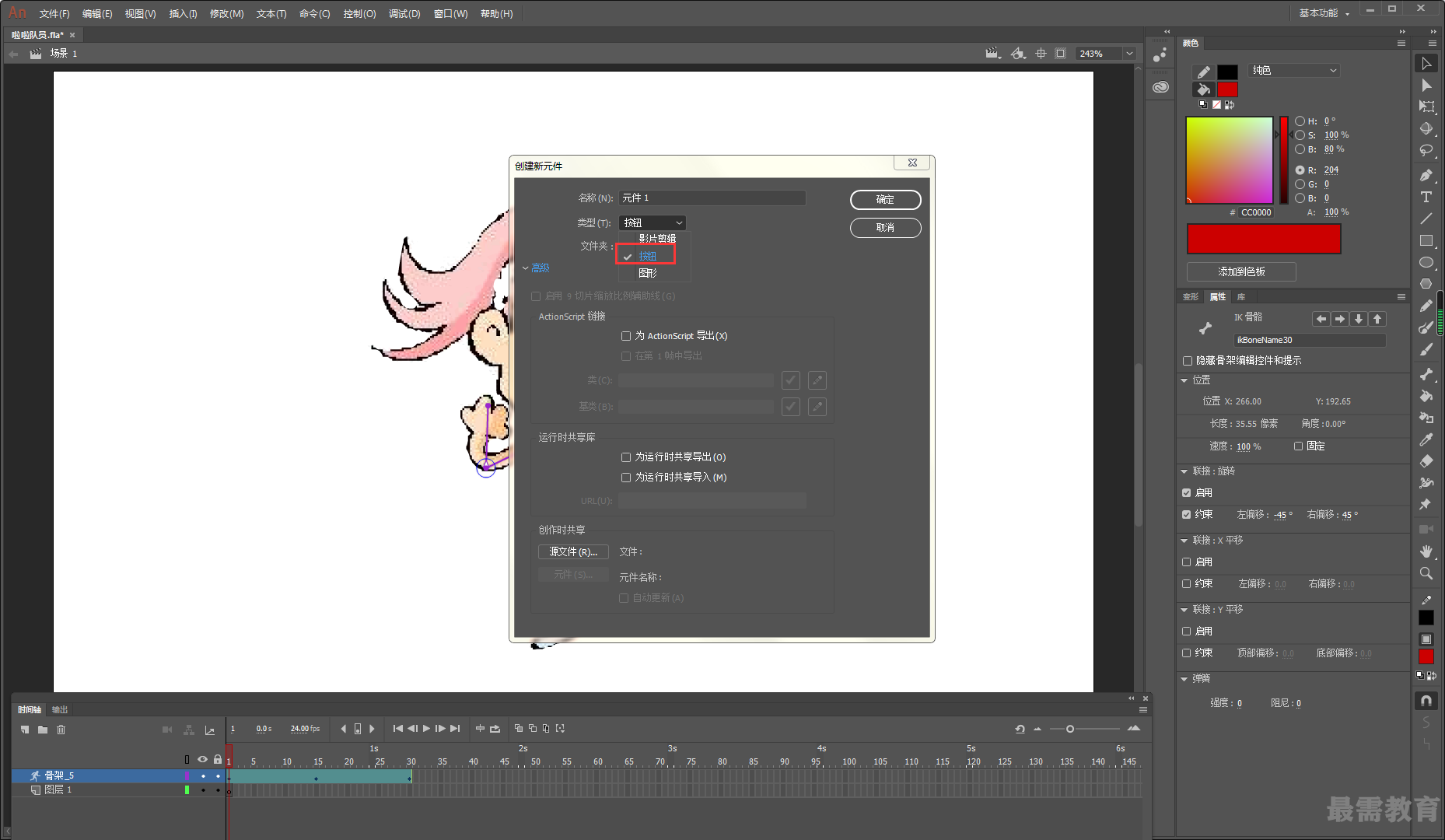
Task: Open the Modify menu
Action: [227, 14]
